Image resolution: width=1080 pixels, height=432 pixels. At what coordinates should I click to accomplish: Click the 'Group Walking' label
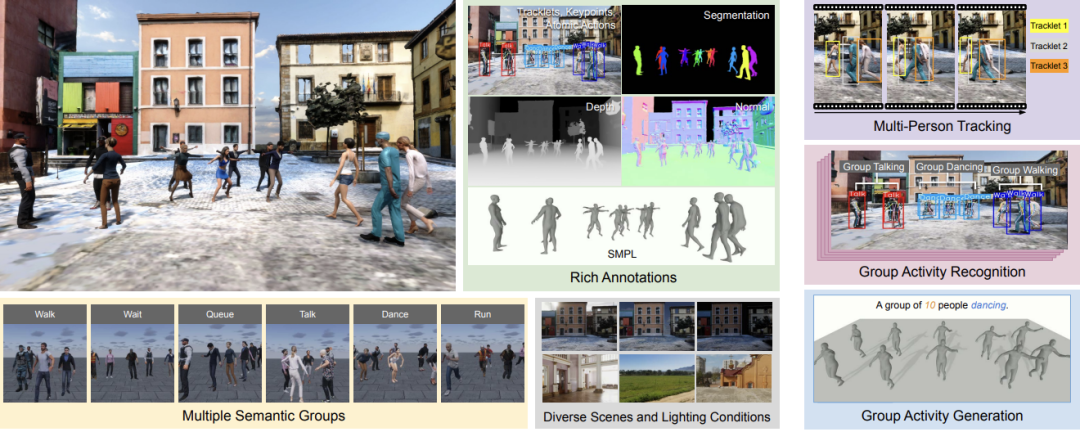pyautogui.click(x=1026, y=170)
